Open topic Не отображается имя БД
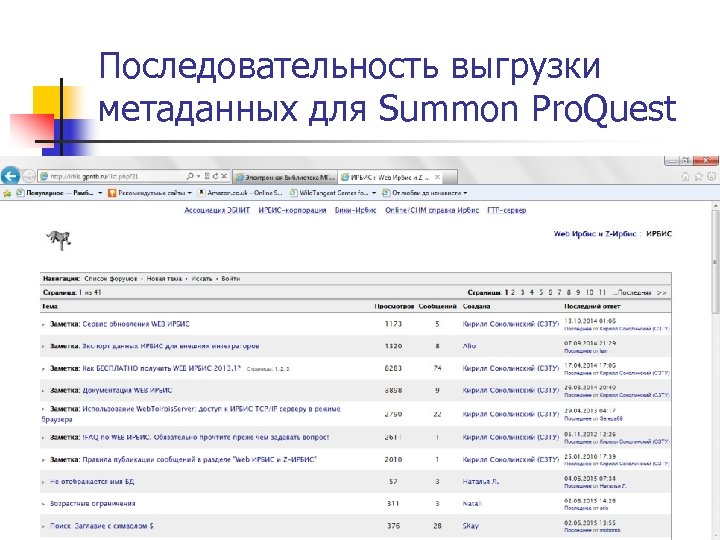The height and width of the screenshot is (540, 720). (92, 481)
